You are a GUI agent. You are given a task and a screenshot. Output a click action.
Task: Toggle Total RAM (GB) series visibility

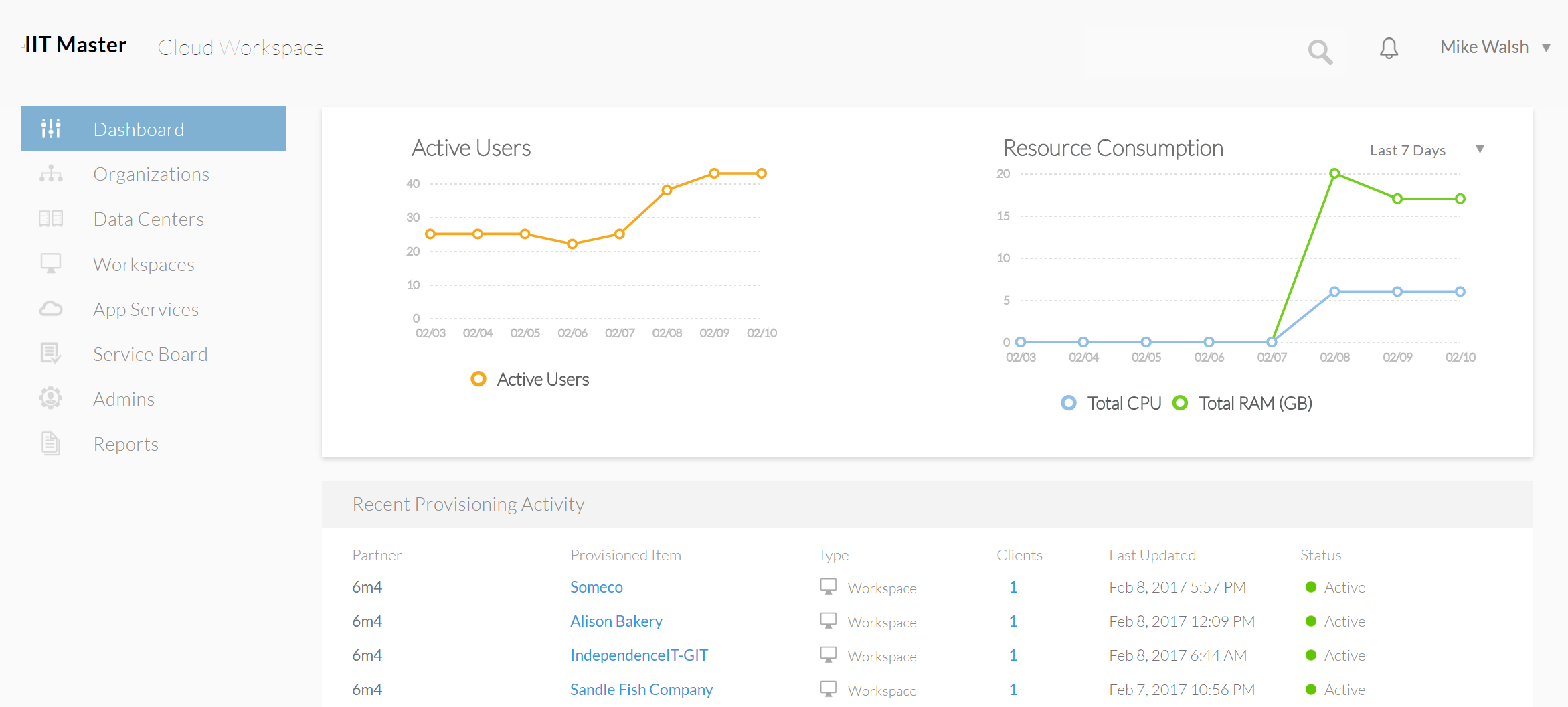click(x=1181, y=402)
